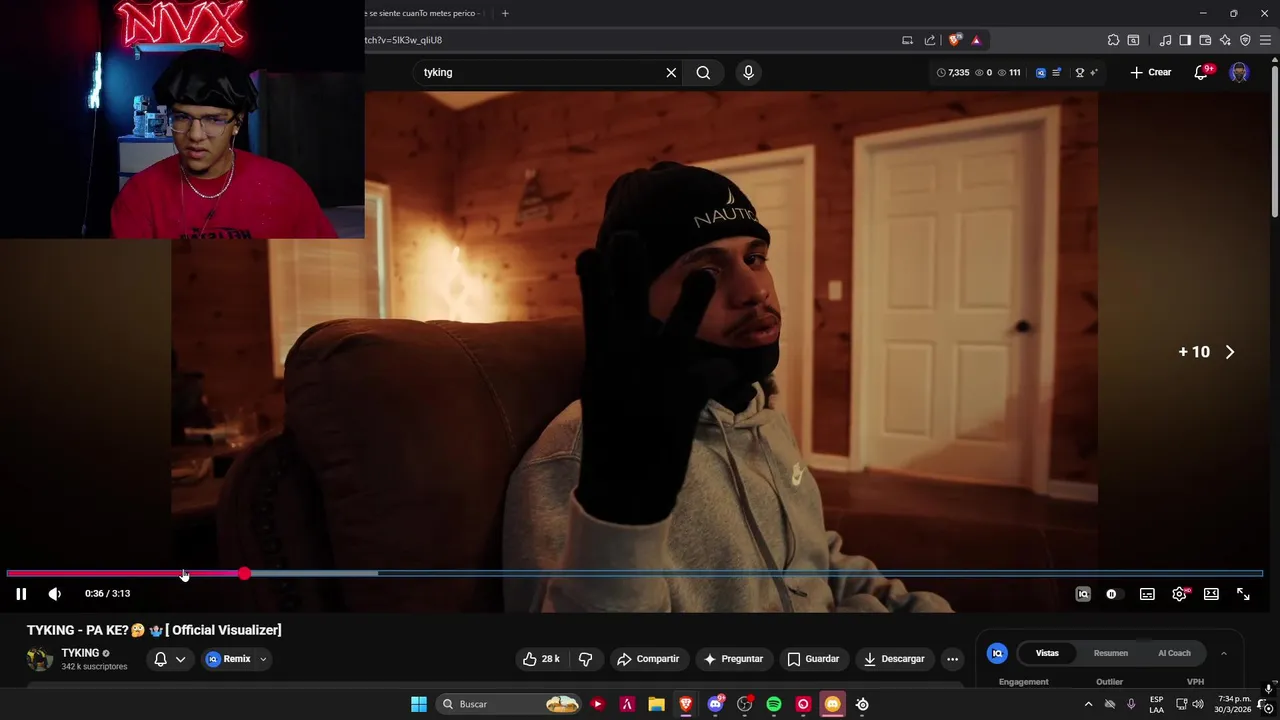Screen dimensions: 1280x720
Task: Open the vidIQ player overlay icon
Action: click(1083, 594)
